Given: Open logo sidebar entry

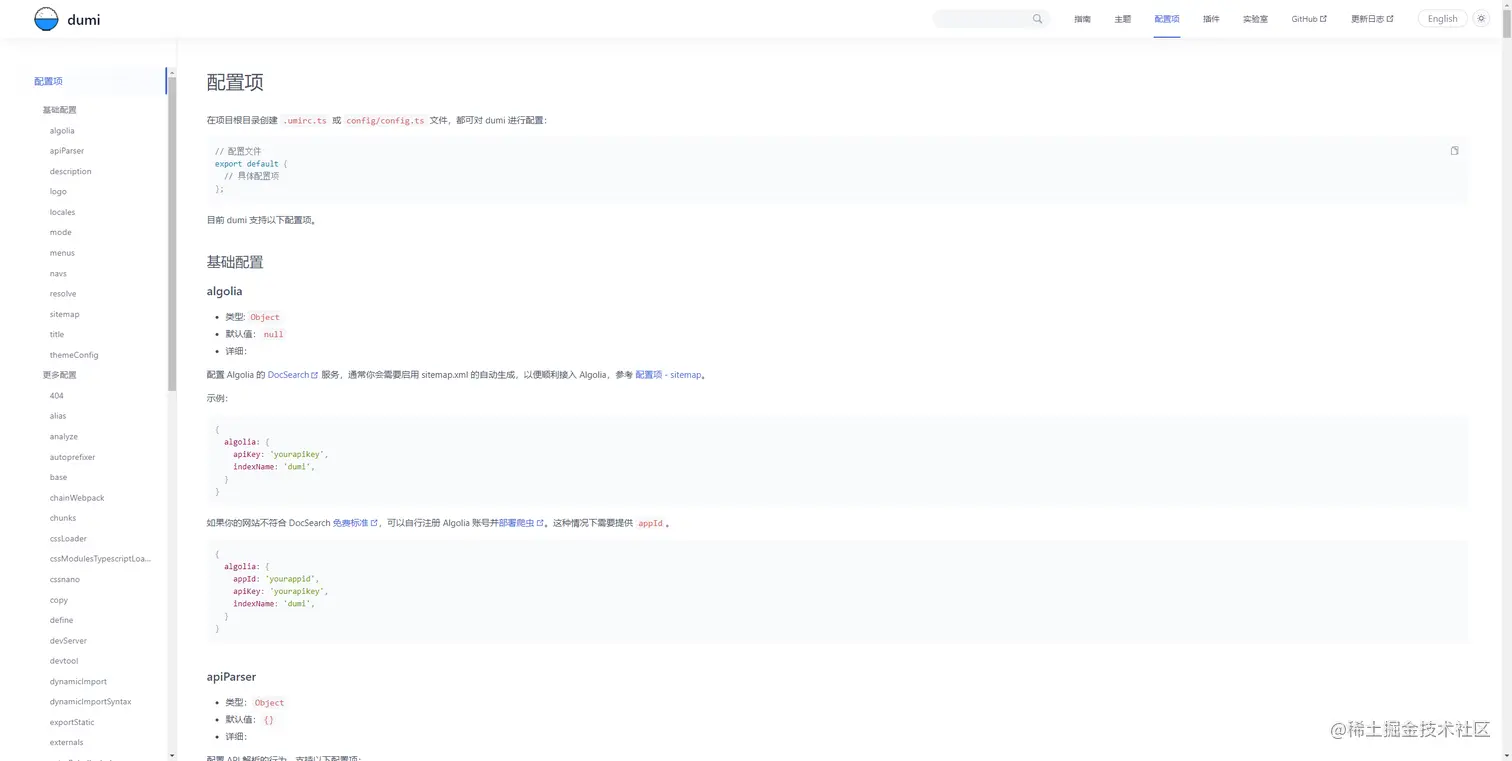Looking at the screenshot, I should tap(58, 192).
